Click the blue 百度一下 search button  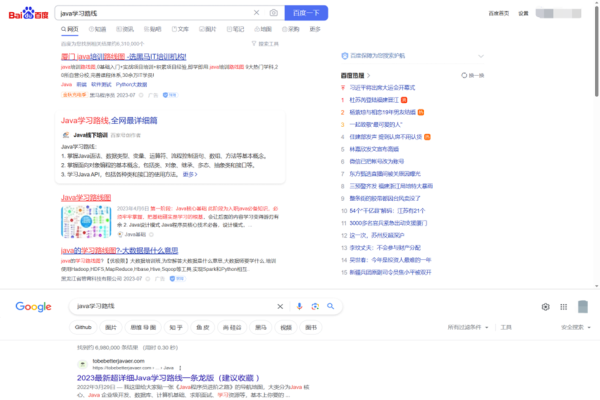pyautogui.click(x=306, y=13)
